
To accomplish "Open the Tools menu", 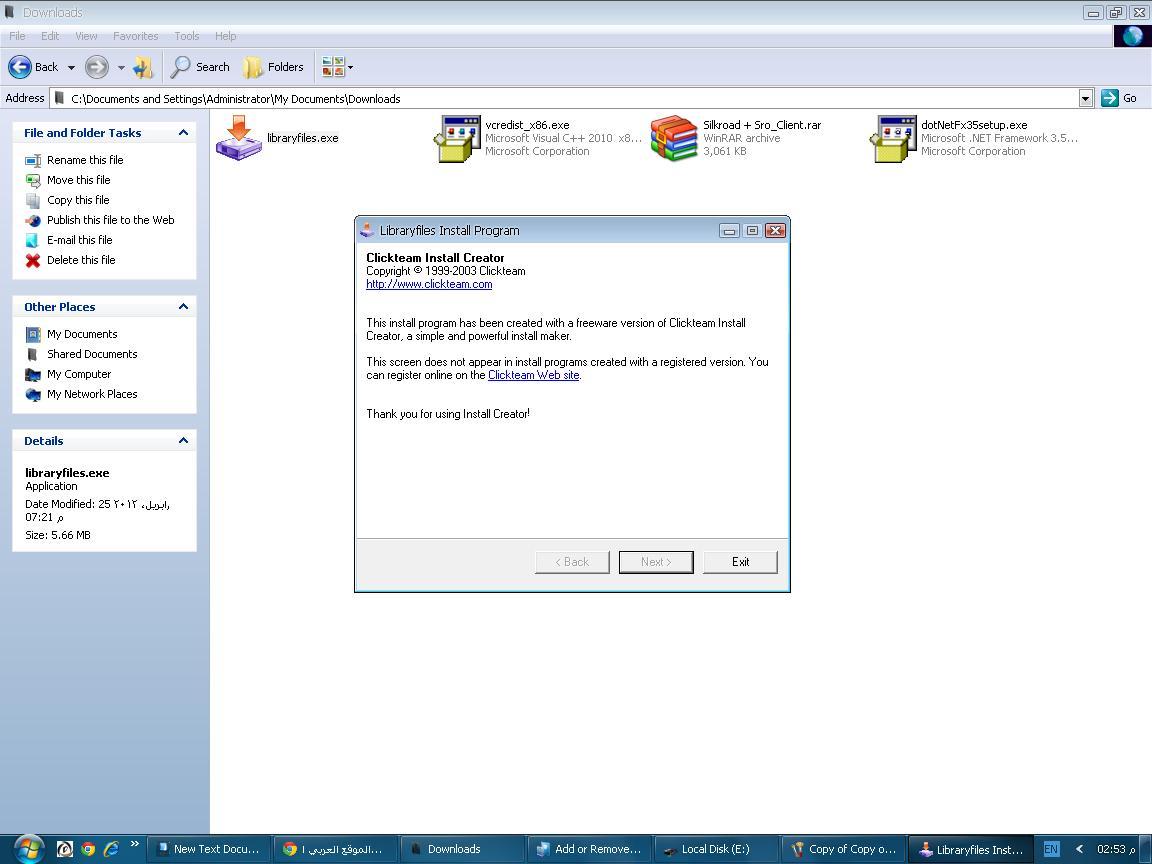I will pos(186,36).
